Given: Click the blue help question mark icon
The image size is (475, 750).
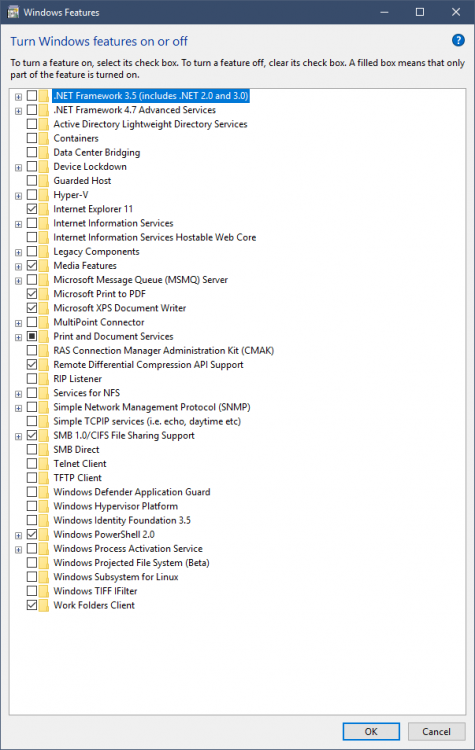Looking at the screenshot, I should [458, 41].
